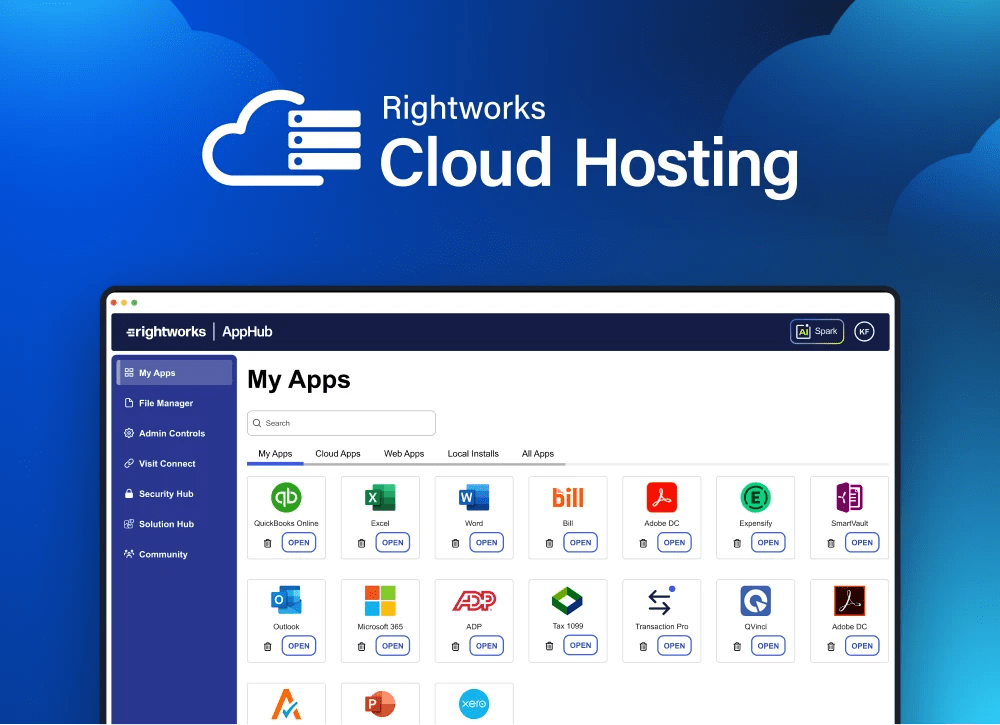Select the Excel app icon

[x=381, y=497]
